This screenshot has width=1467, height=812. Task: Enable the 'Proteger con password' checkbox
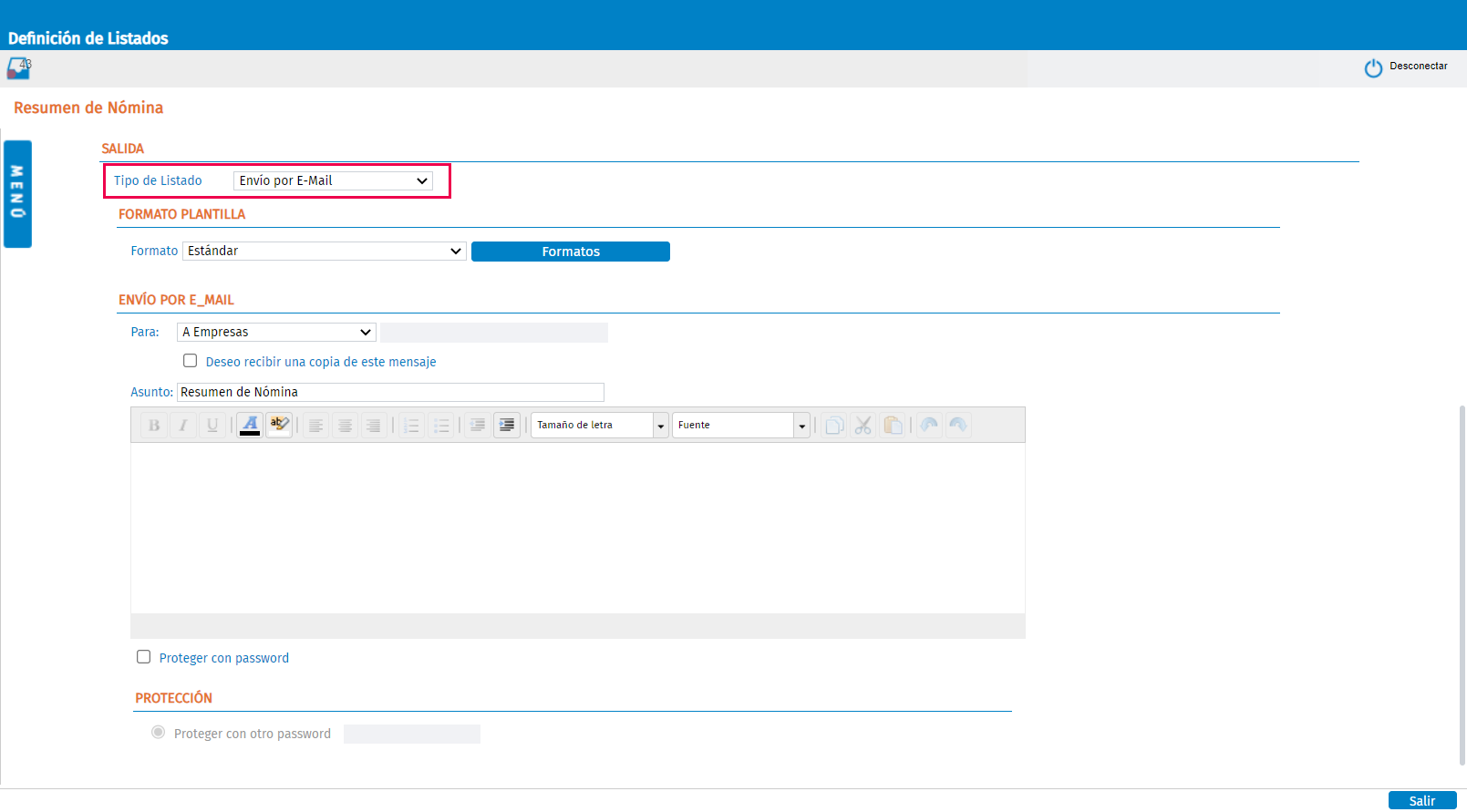143,657
